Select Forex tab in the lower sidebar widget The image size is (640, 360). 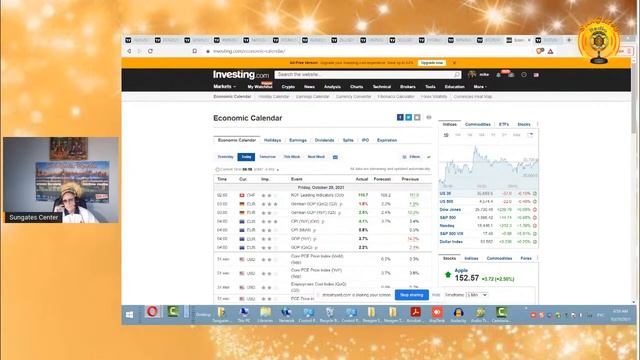526,258
